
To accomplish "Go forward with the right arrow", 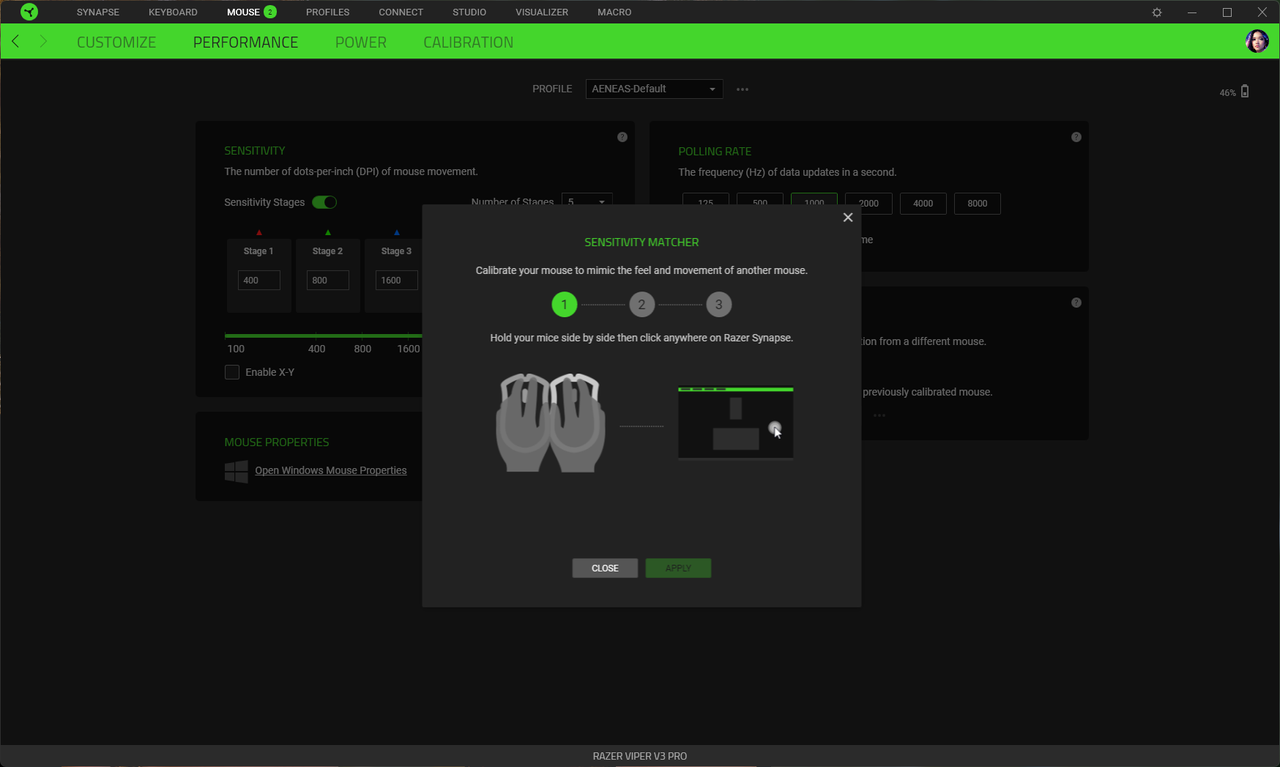I will click(x=43, y=41).
